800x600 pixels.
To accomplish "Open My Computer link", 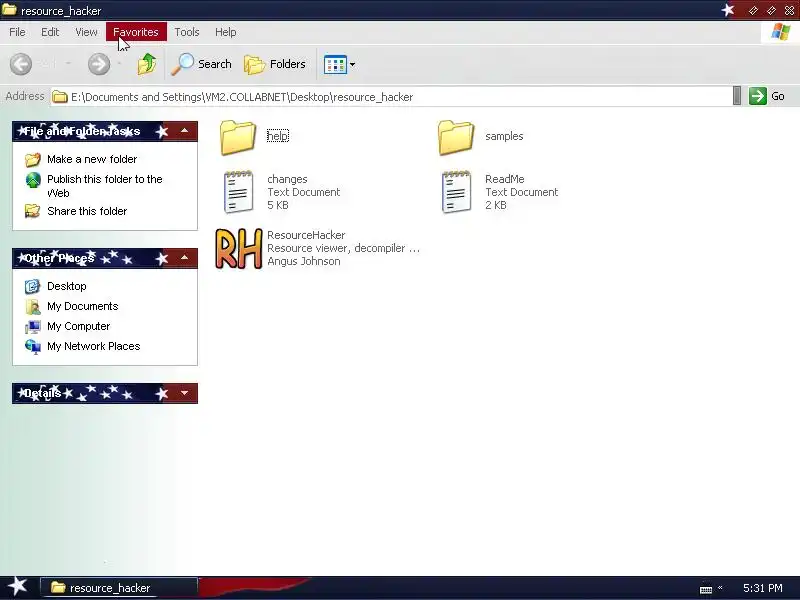I will [79, 326].
